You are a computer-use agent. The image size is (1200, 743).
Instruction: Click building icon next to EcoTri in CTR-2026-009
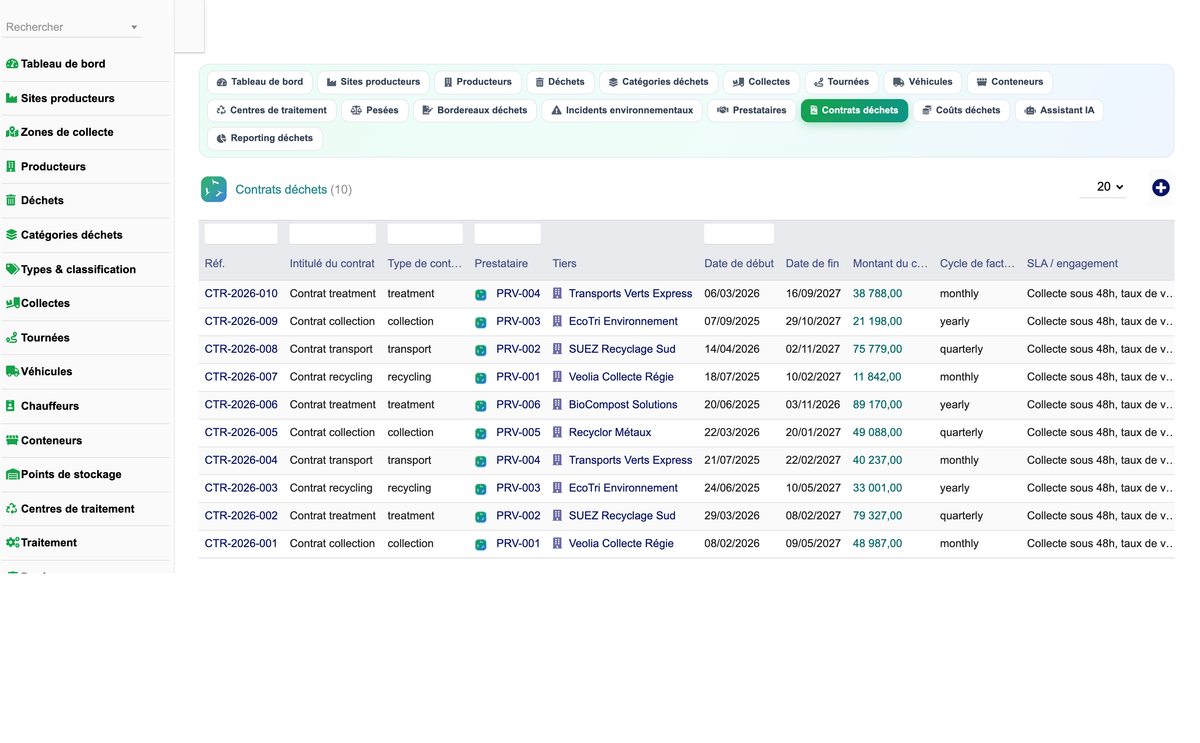coord(558,321)
